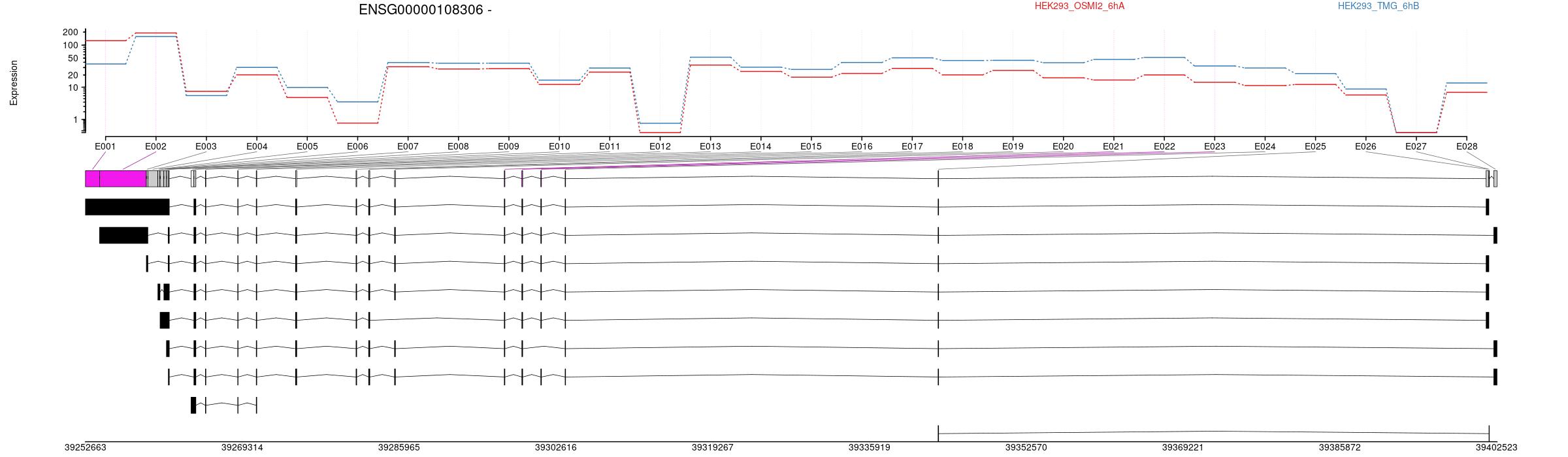This screenshot has width=1568, height=457.
Task: Click genomic coordinate 39319267
Action: pos(712,448)
